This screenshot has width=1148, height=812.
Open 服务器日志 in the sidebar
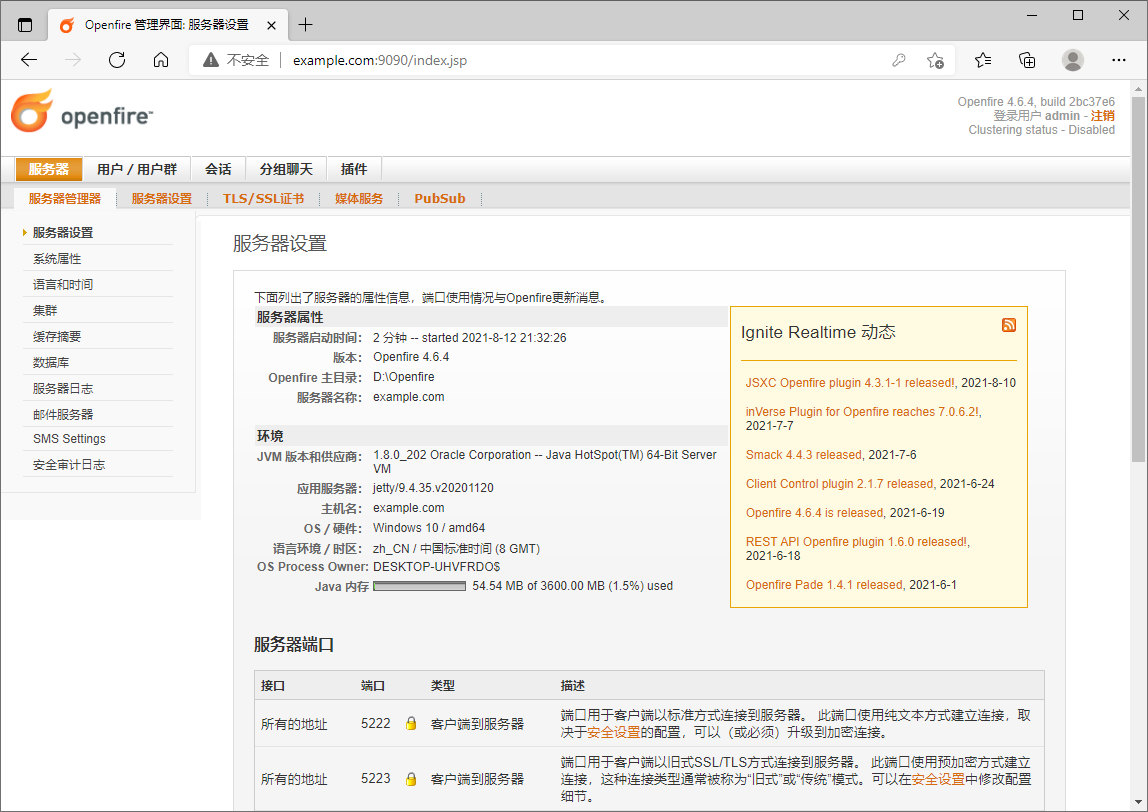(x=63, y=388)
